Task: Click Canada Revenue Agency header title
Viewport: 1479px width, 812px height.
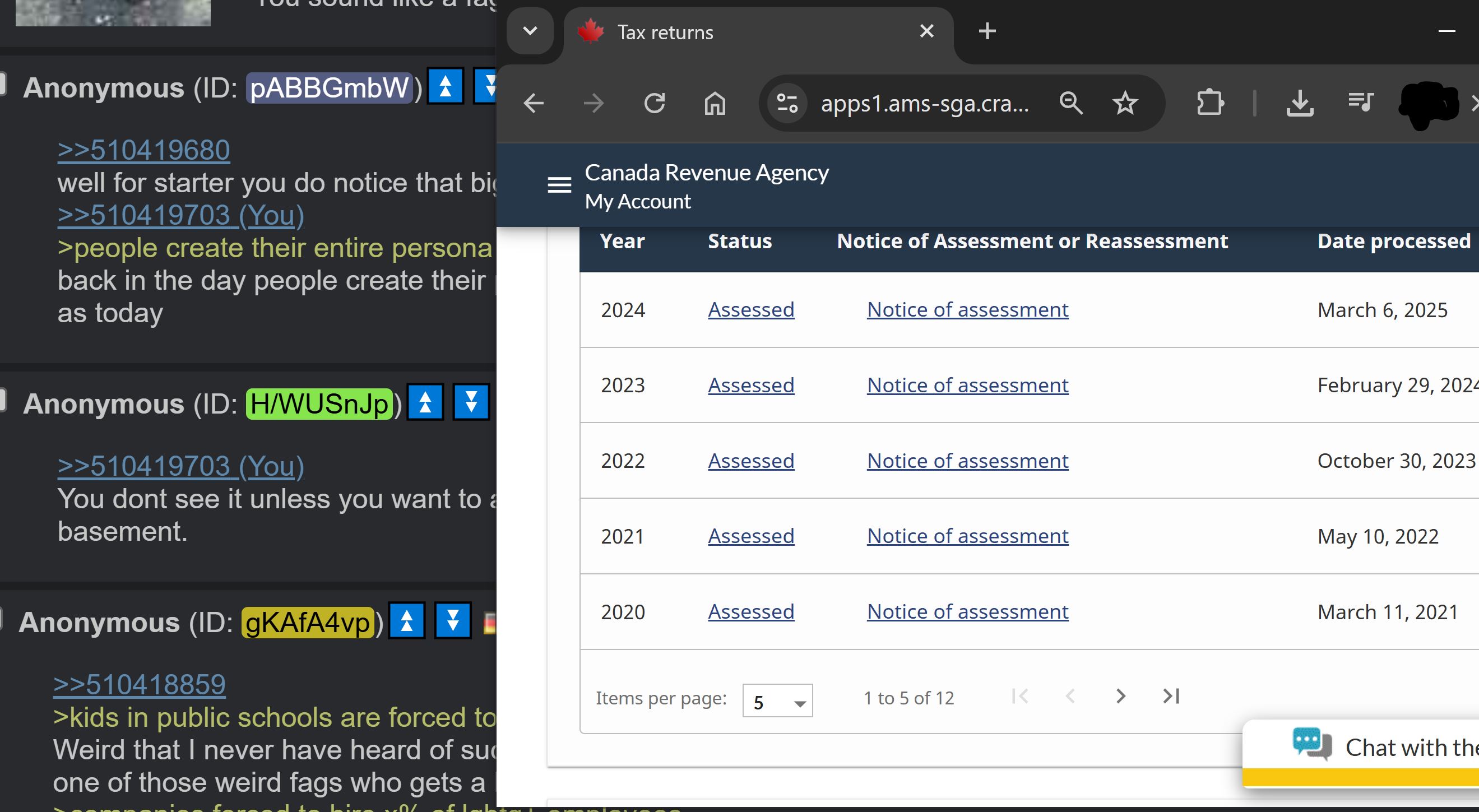Action: coord(706,172)
